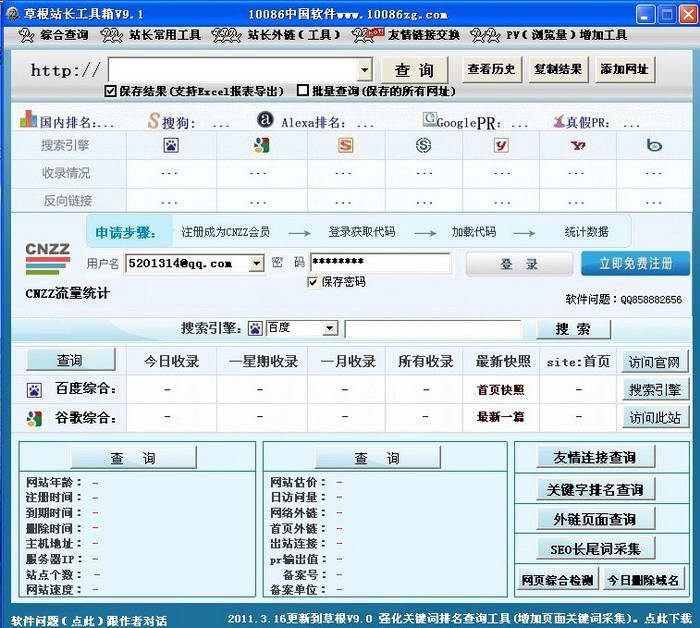Screen dimensions: 700x628
Task: Click the top 查询 button beside URL field
Action: pyautogui.click(x=415, y=70)
